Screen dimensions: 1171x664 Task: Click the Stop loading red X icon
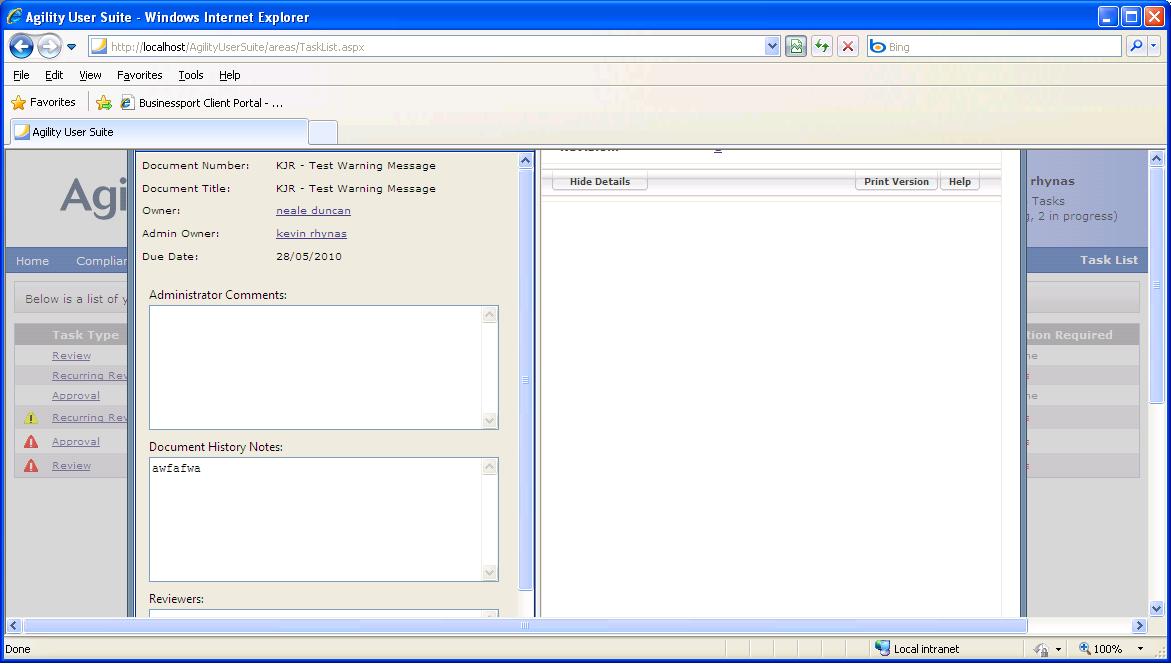coord(848,46)
